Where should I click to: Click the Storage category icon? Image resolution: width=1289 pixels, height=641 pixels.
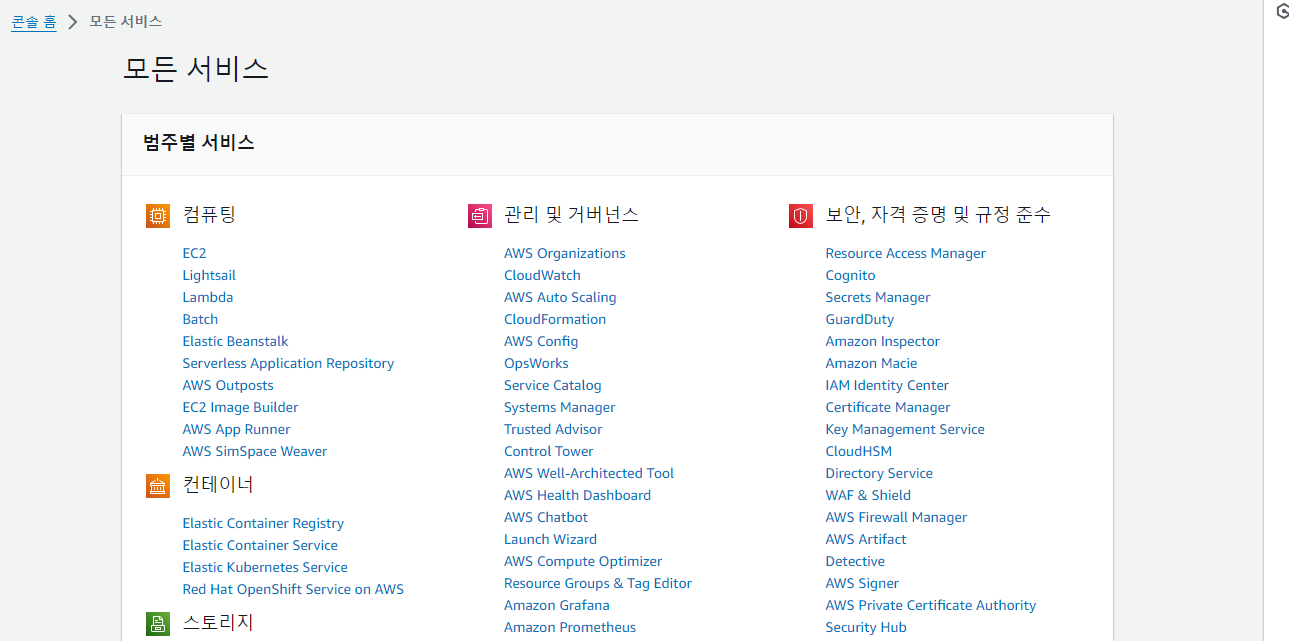(x=157, y=624)
